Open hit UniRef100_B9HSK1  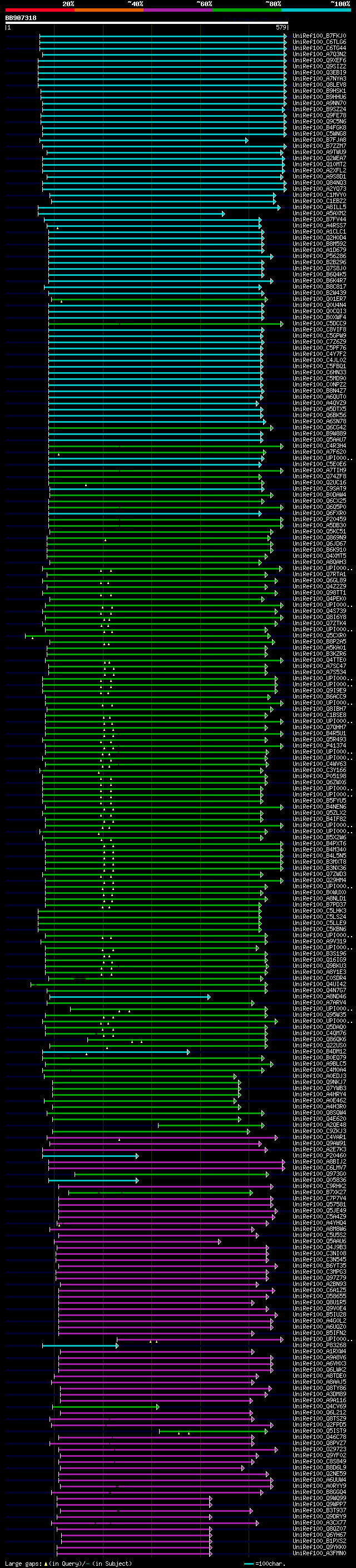(319, 91)
